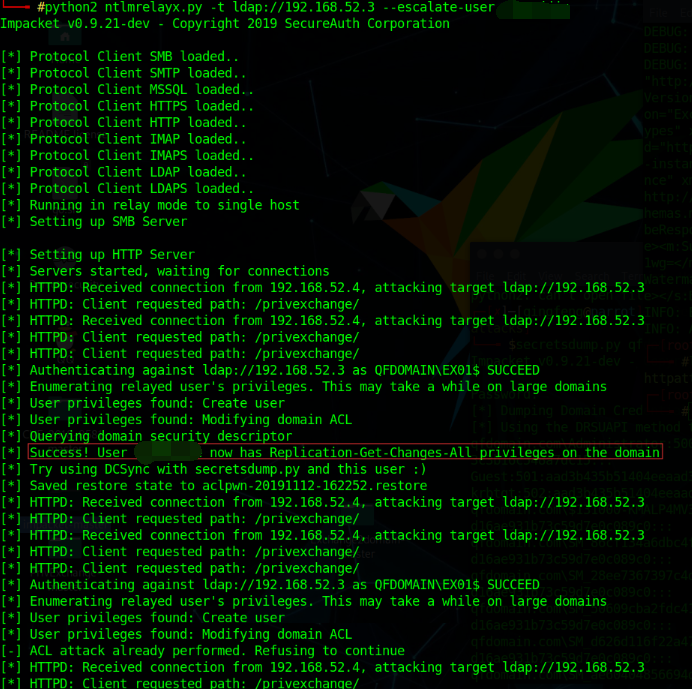Image resolution: width=692 pixels, height=689 pixels.
Task: Open View menu in background terminal window
Action: [x=549, y=276]
